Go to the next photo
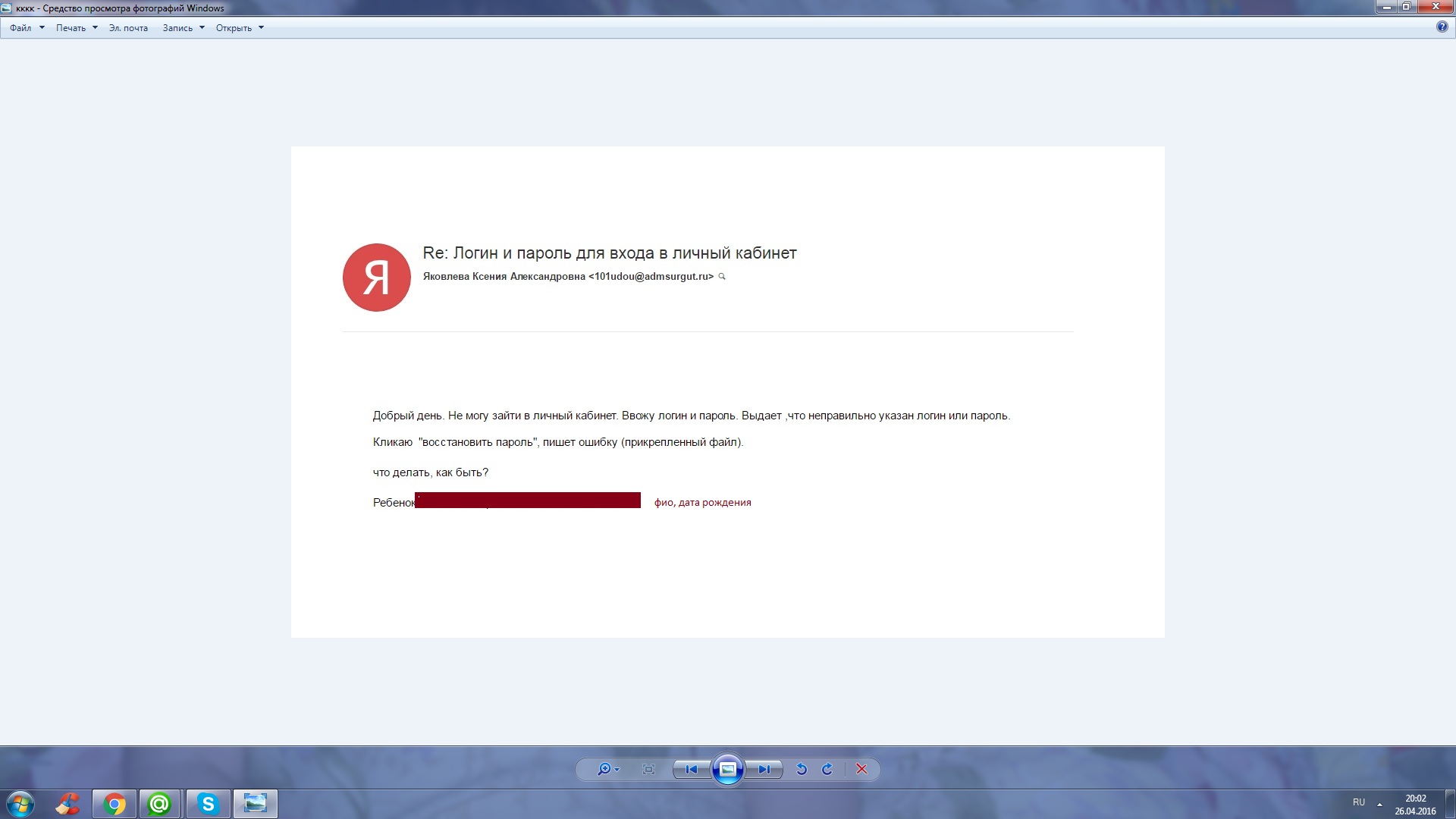 coord(764,769)
